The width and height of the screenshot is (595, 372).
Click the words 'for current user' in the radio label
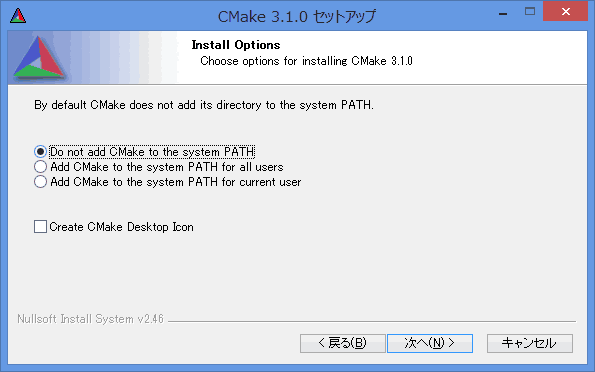(x=261, y=182)
